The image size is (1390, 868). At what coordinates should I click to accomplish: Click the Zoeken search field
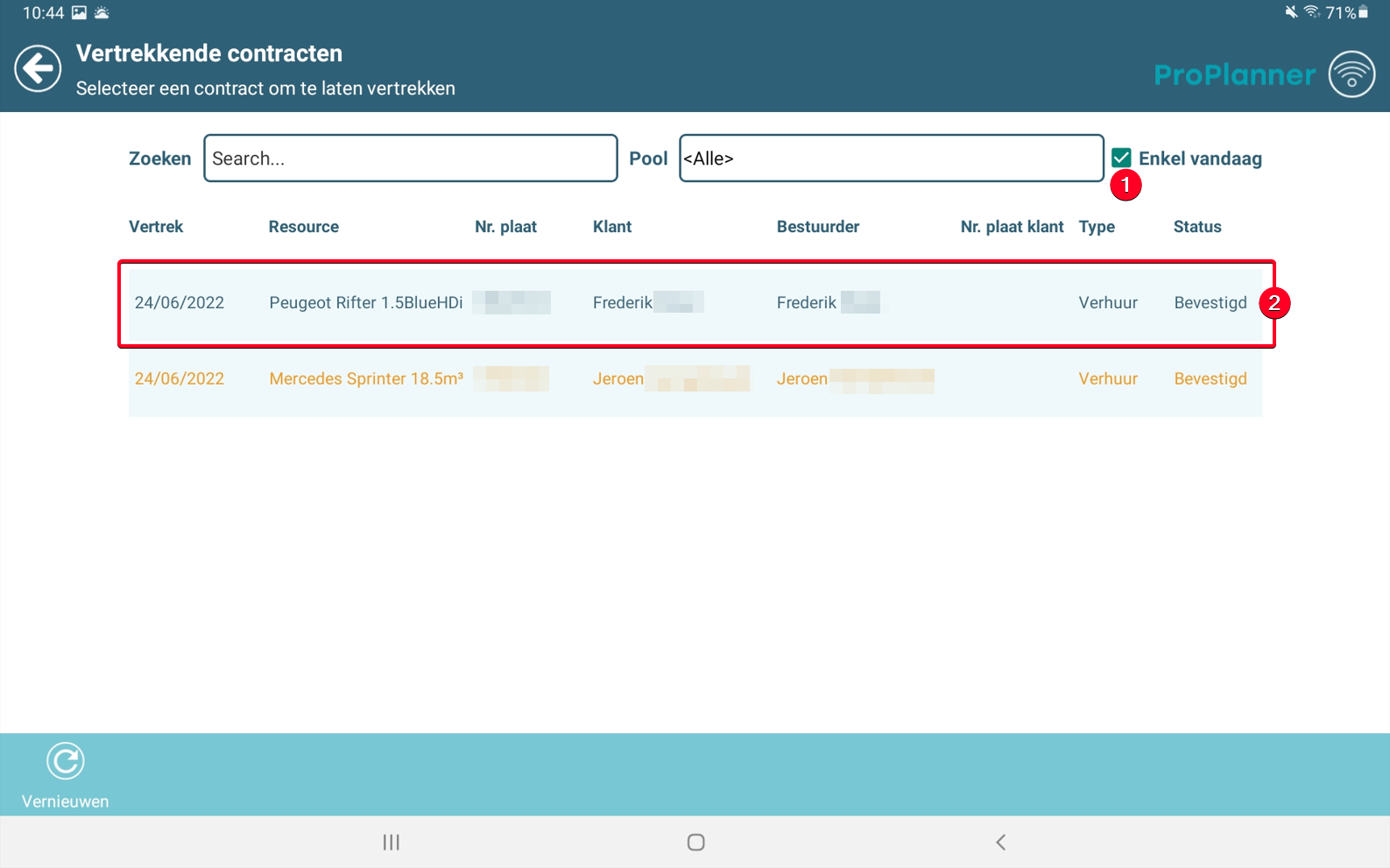tap(411, 159)
